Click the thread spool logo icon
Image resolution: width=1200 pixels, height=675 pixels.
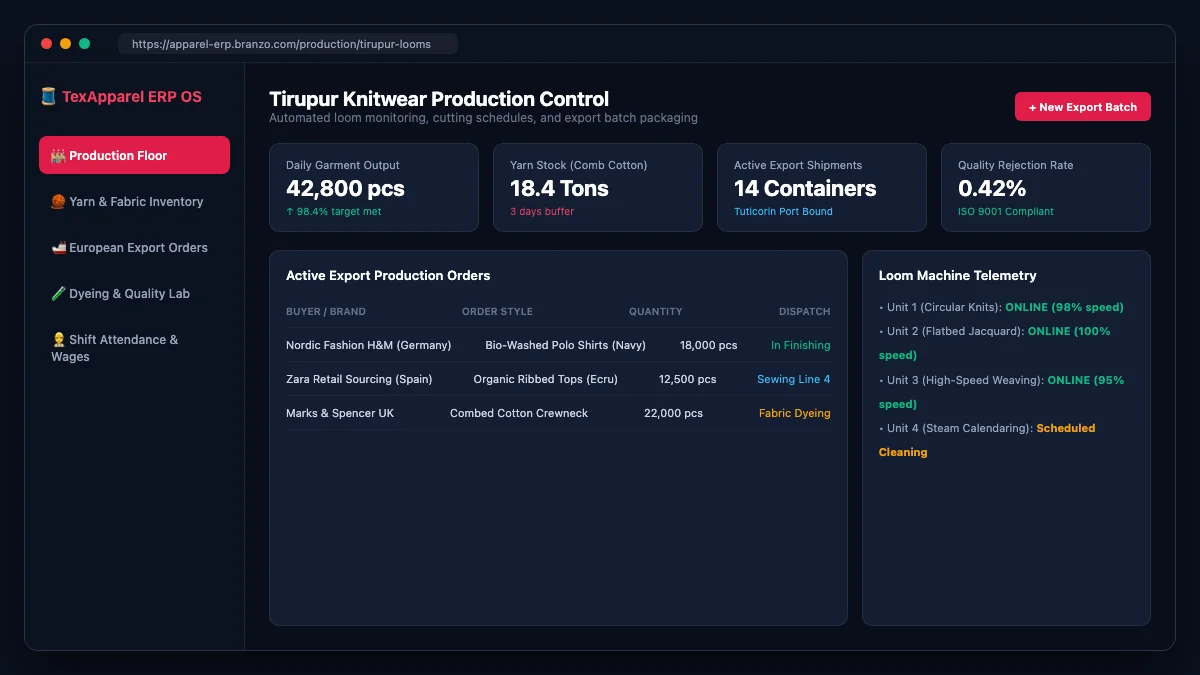[48, 97]
